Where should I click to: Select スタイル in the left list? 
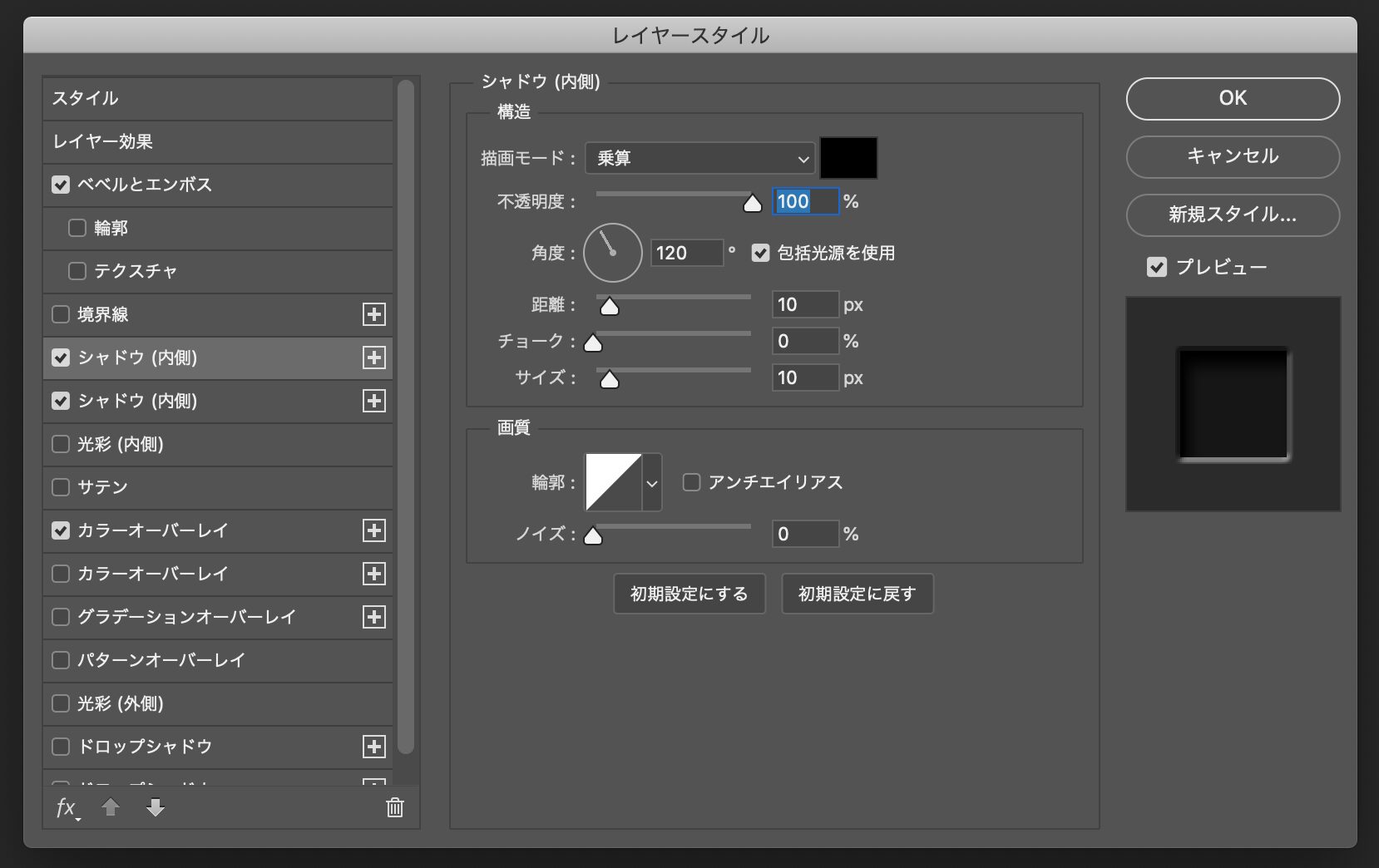[x=218, y=98]
